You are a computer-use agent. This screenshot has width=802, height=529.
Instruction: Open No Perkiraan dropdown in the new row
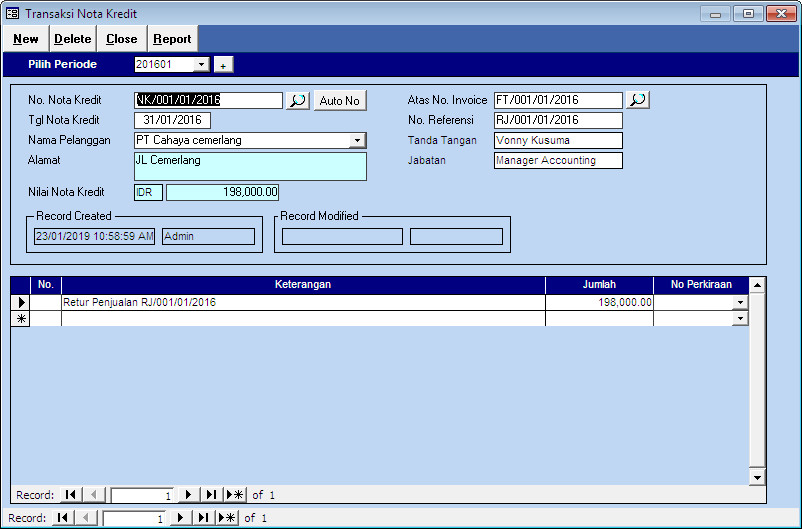click(x=740, y=319)
